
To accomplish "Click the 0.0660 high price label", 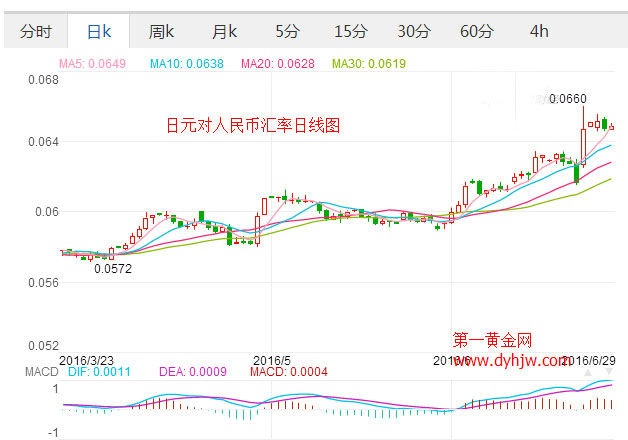I will [568, 98].
